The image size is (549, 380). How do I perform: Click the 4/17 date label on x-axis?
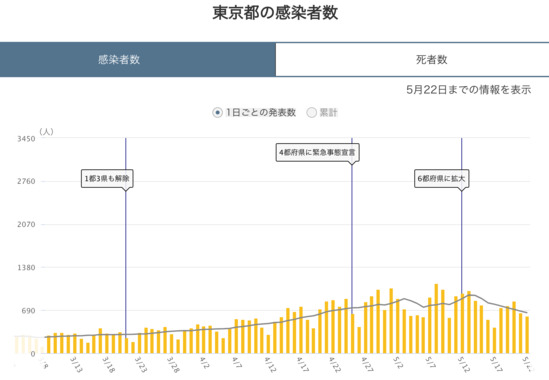click(303, 365)
